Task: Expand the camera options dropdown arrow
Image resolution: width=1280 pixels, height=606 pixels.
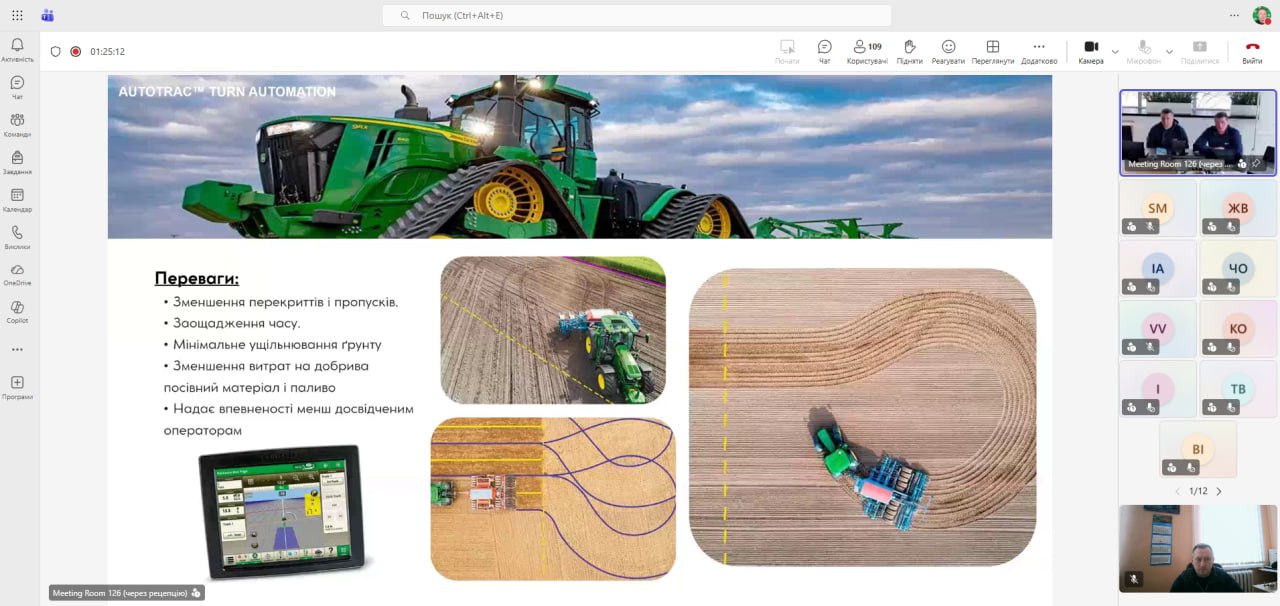Action: coord(1115,52)
